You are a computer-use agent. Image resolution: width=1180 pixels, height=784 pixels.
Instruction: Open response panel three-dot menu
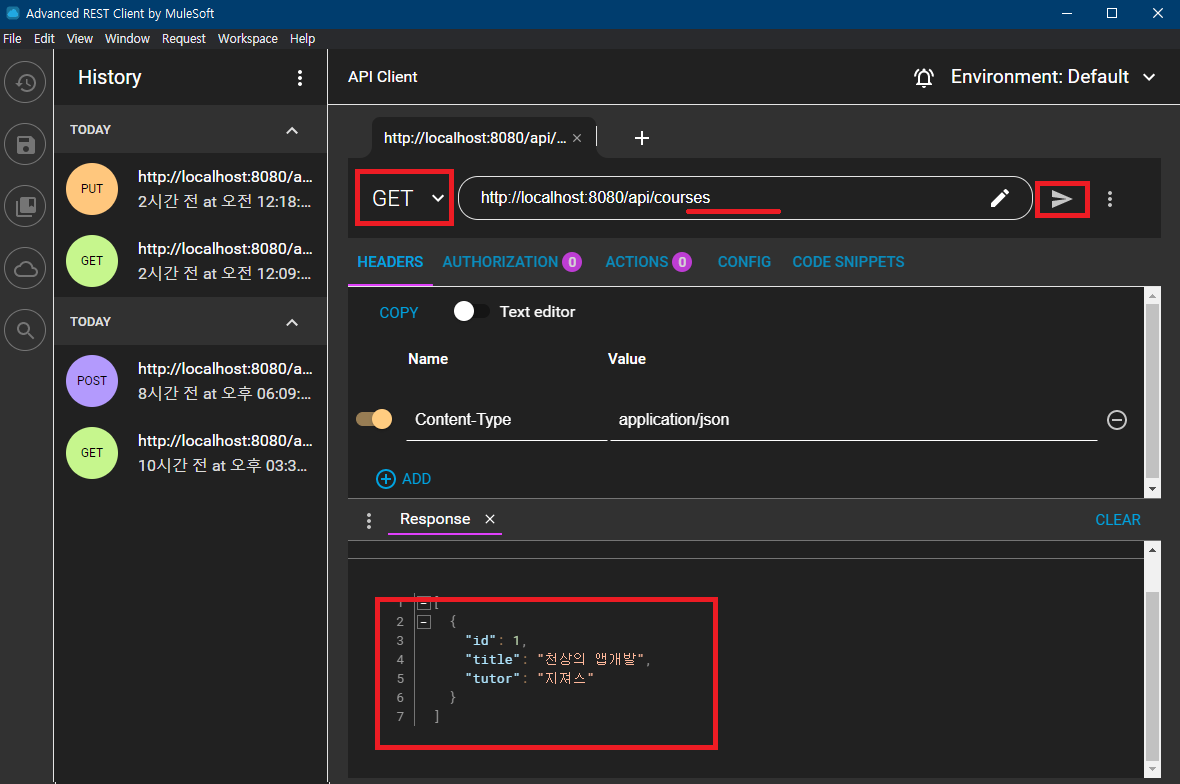click(369, 521)
